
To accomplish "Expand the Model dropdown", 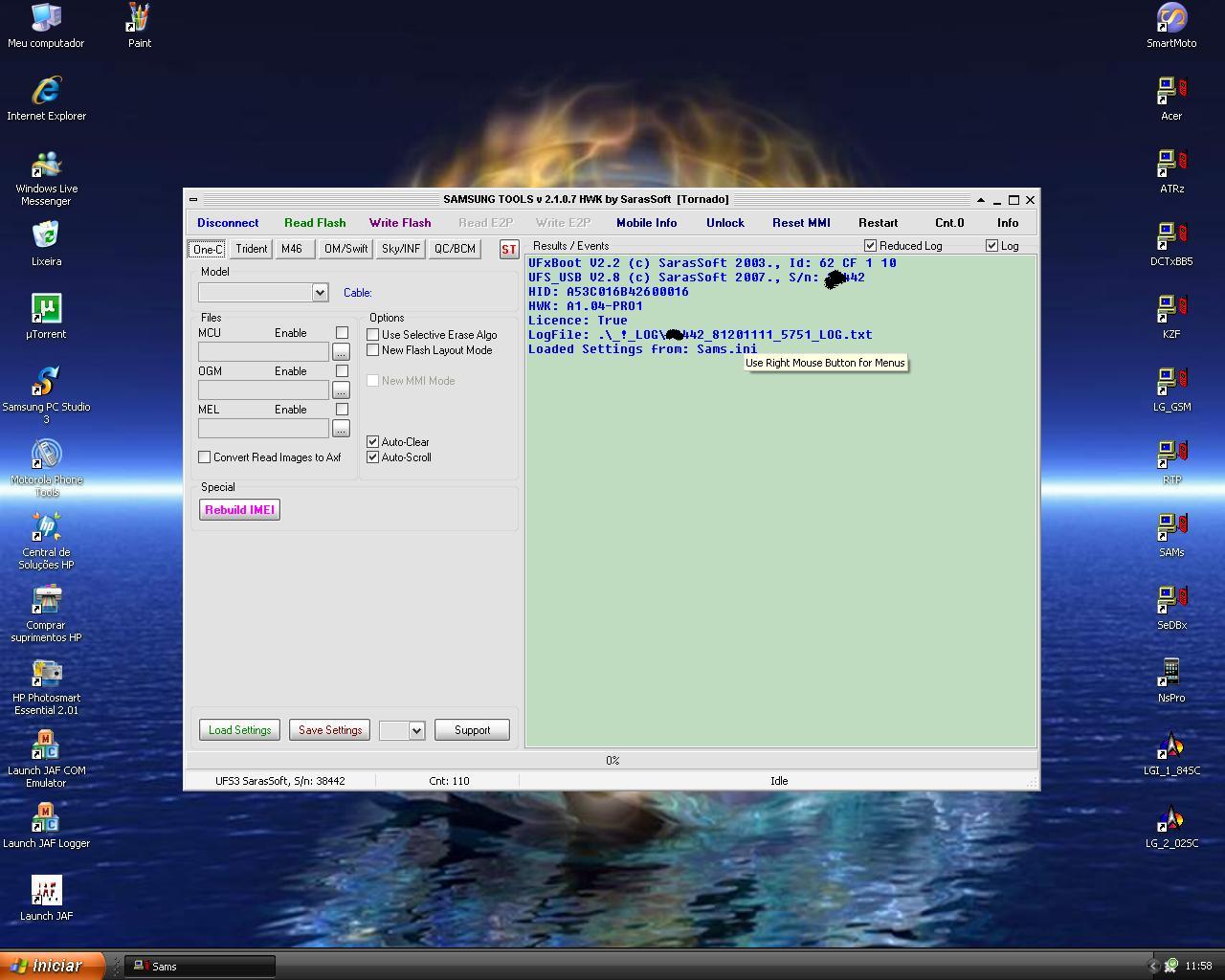I will coord(320,293).
